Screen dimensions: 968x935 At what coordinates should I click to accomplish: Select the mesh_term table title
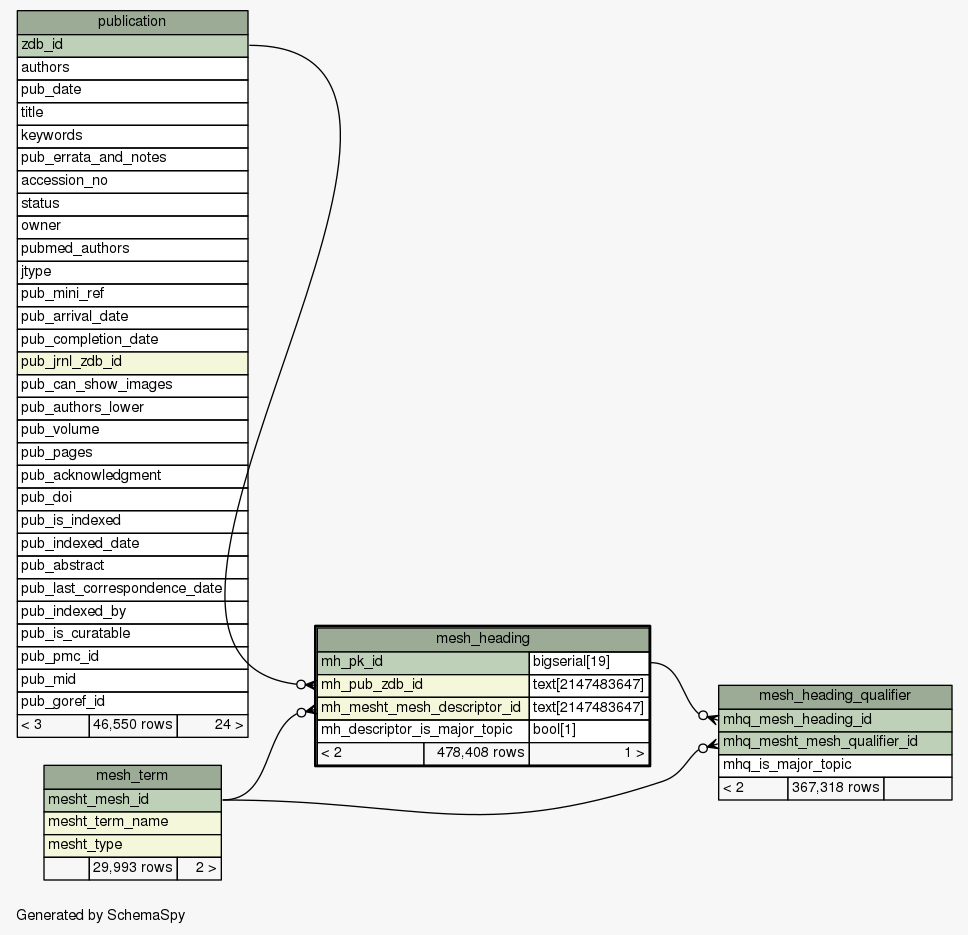(132, 776)
